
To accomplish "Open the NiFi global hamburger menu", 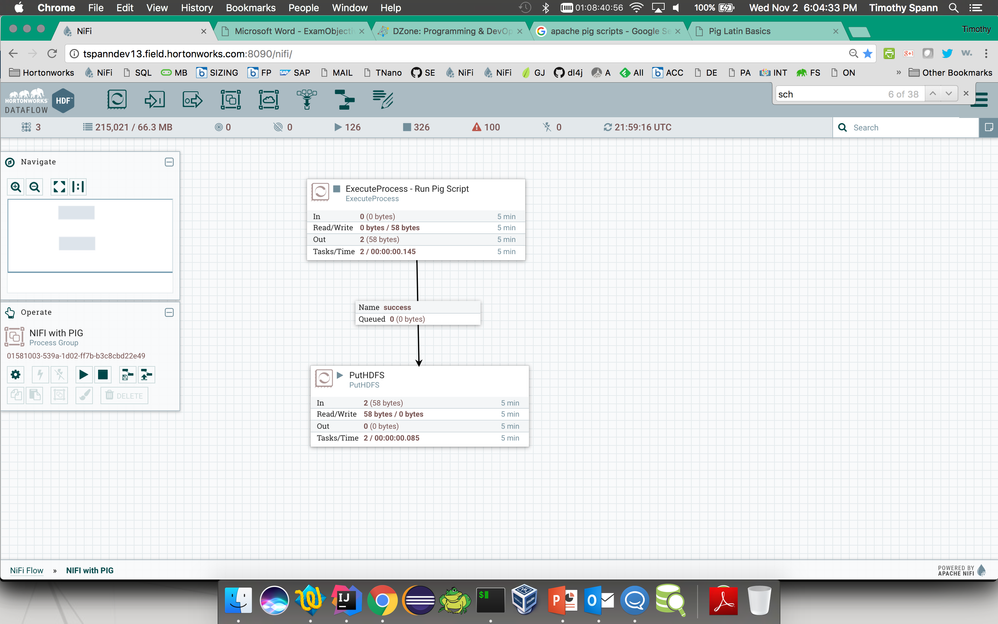I will pos(981,100).
